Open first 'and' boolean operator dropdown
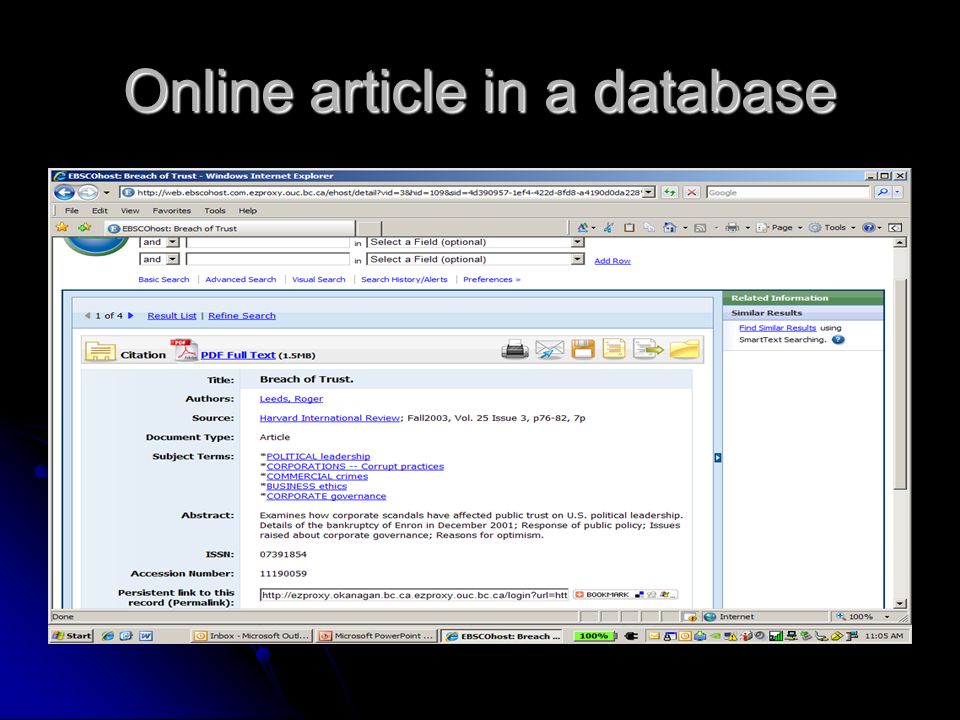The height and width of the screenshot is (720, 960). (x=173, y=242)
